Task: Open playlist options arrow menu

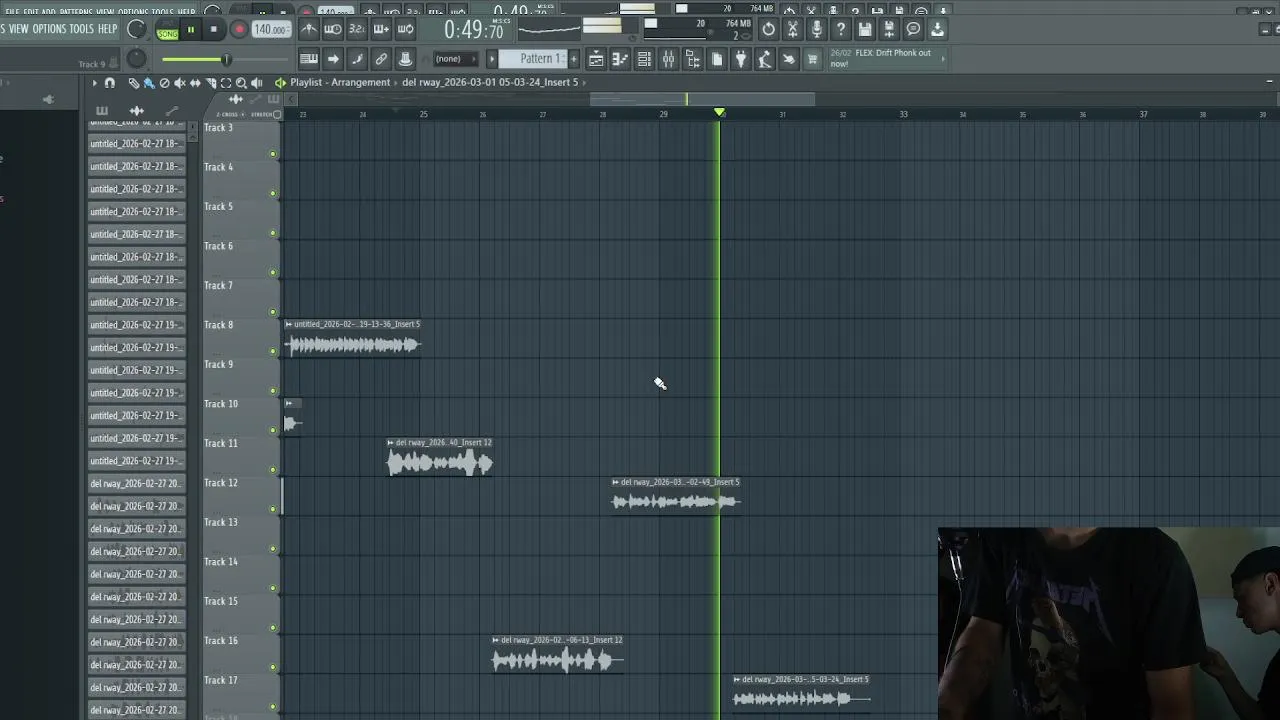Action: click(x=94, y=83)
